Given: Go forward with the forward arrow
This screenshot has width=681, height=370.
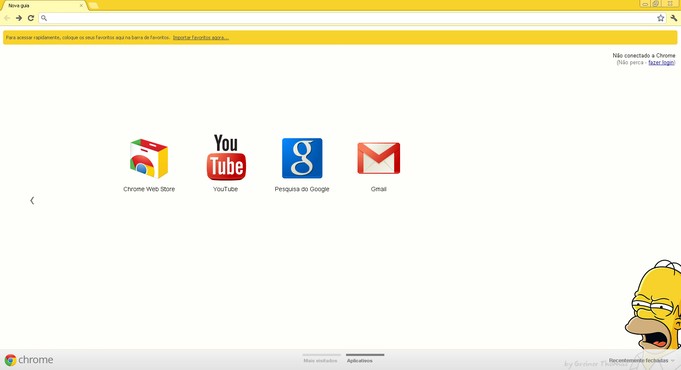Looking at the screenshot, I should (x=19, y=18).
